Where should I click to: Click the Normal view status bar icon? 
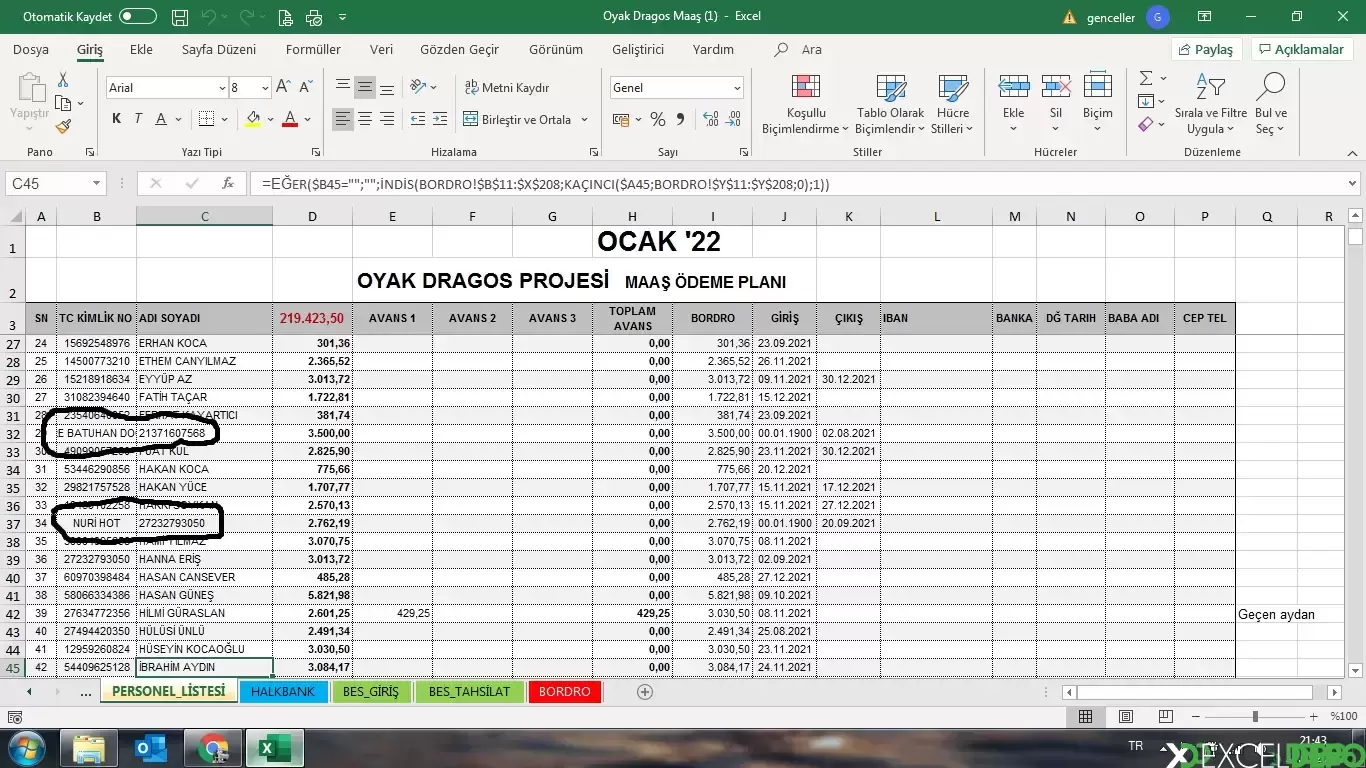(x=1086, y=717)
